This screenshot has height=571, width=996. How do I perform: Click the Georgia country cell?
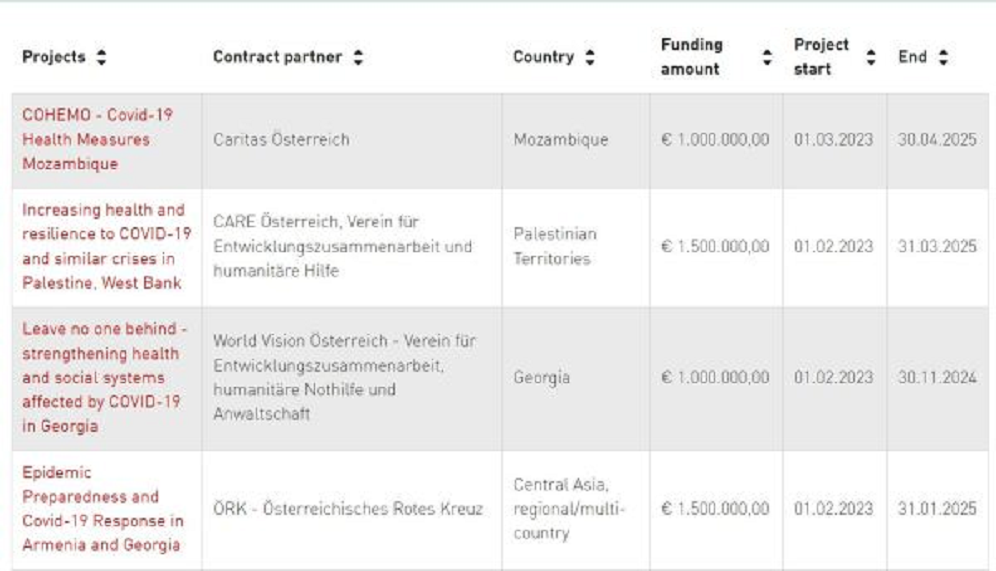[x=541, y=378]
